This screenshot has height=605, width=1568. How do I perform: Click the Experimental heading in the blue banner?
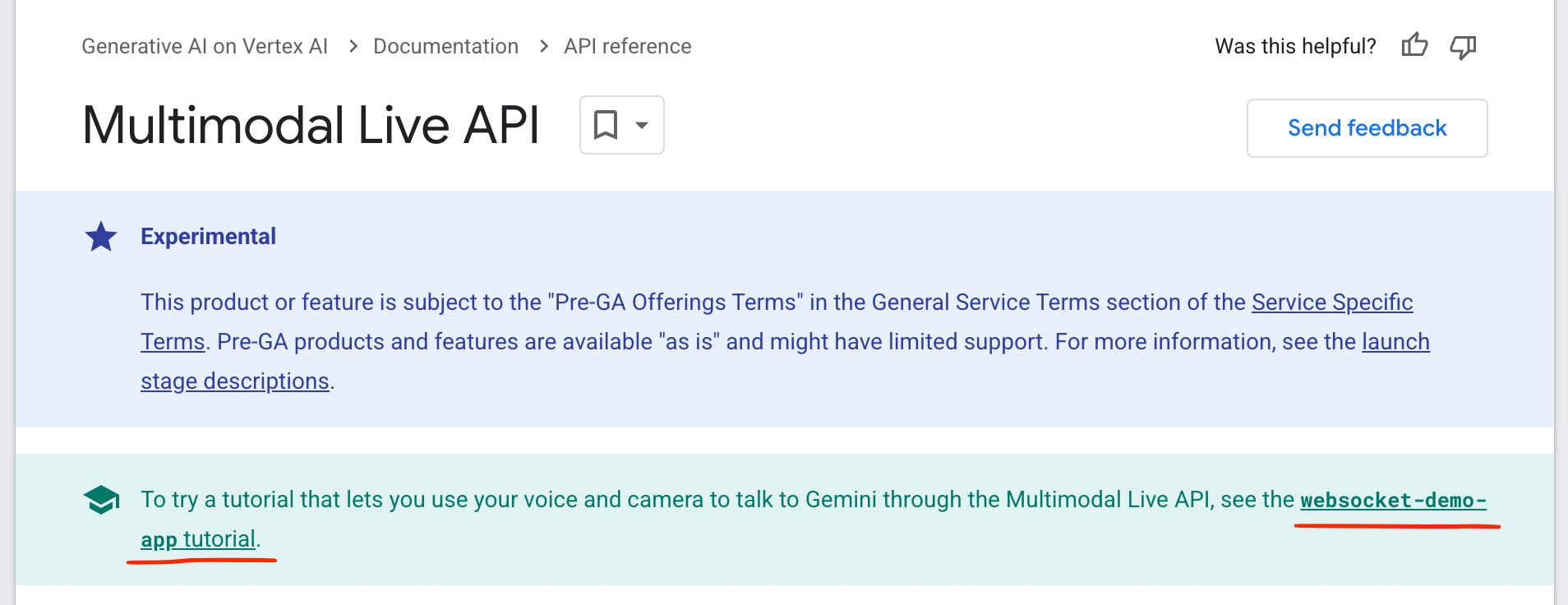tap(208, 236)
